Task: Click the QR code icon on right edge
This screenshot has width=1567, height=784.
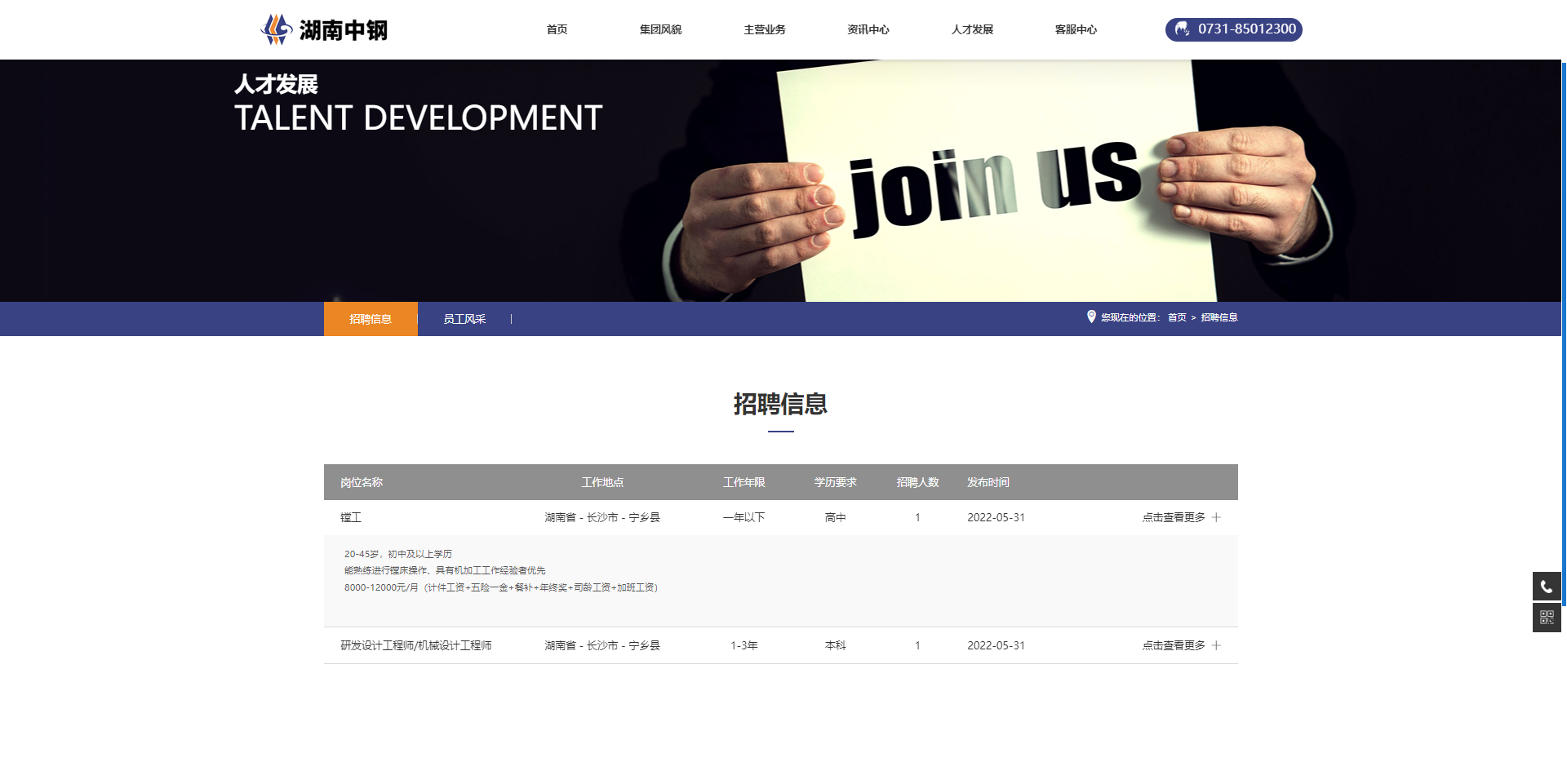Action: [1546, 618]
